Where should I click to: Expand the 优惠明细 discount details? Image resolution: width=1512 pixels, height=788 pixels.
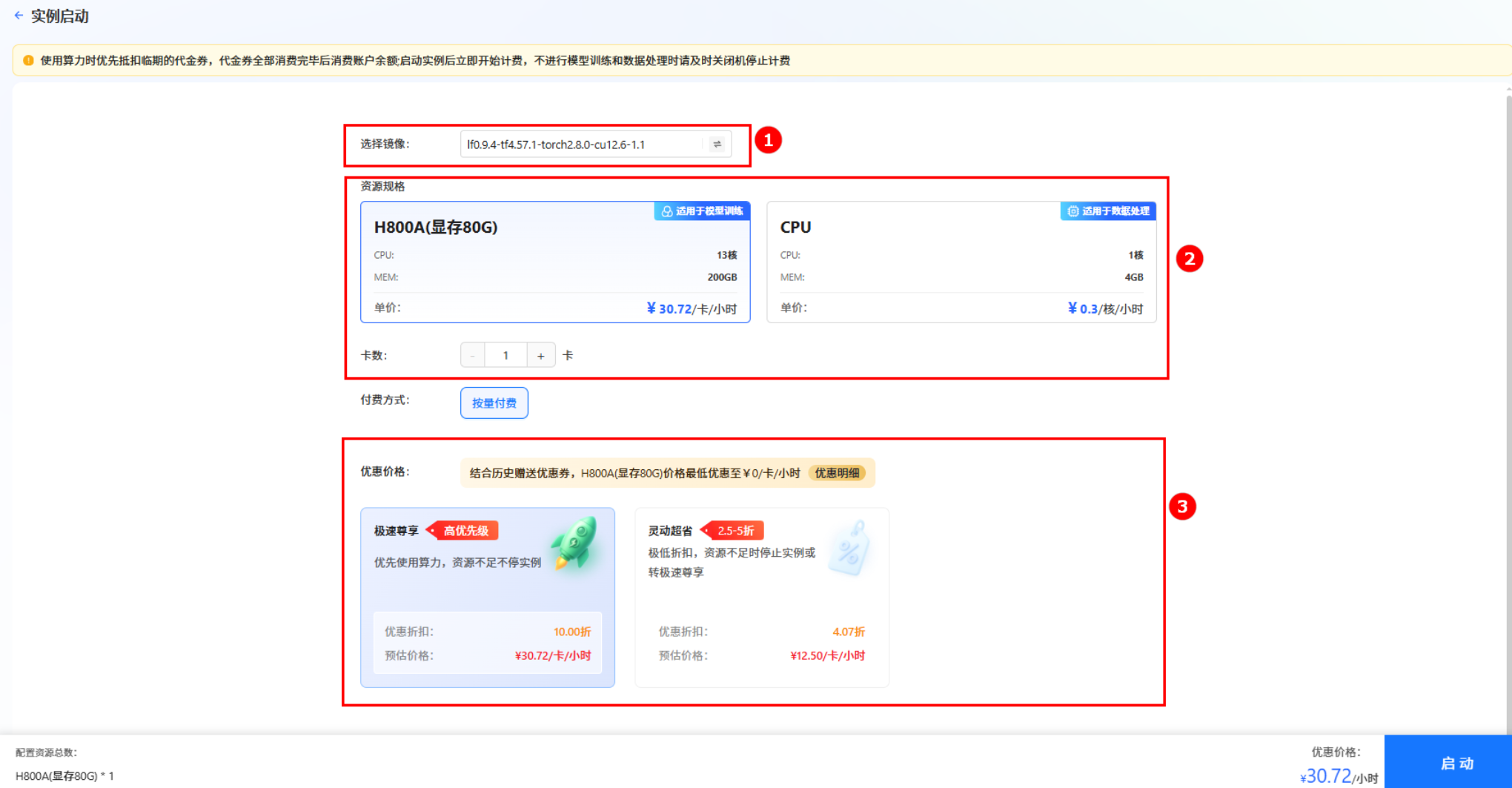(x=838, y=473)
